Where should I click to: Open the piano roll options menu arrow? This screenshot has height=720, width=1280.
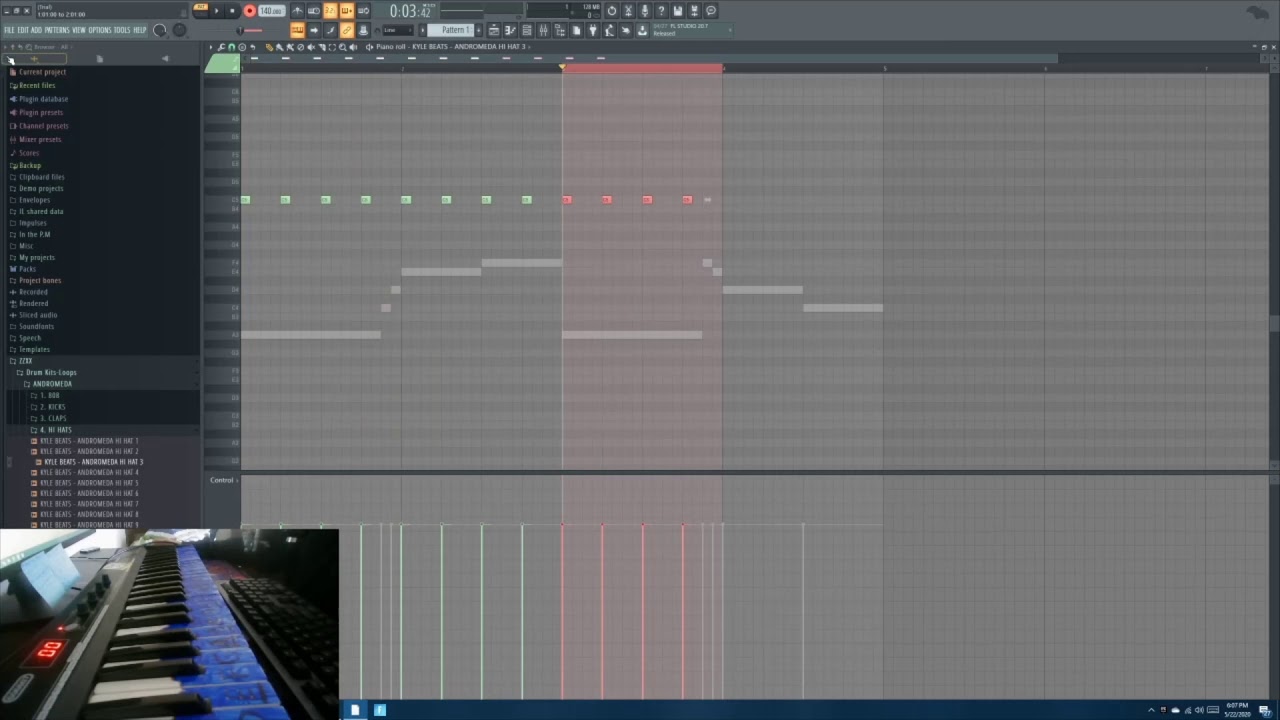(x=211, y=47)
